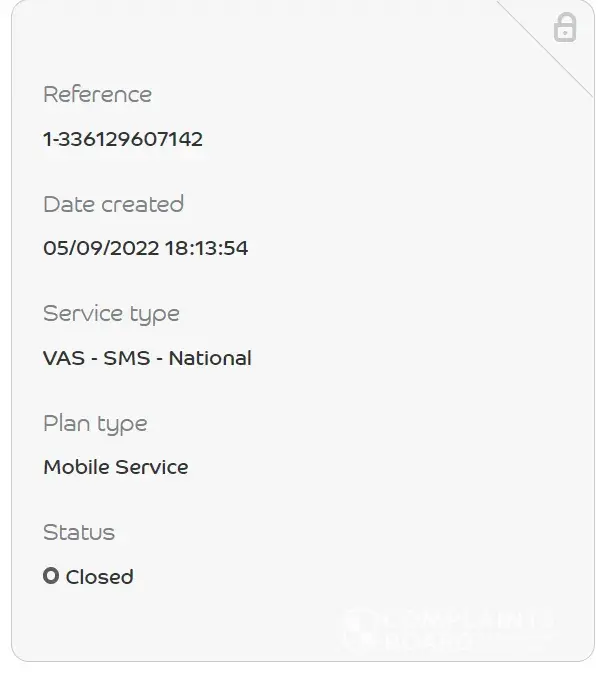
Task: Click the Closed status text
Action: (x=99, y=577)
